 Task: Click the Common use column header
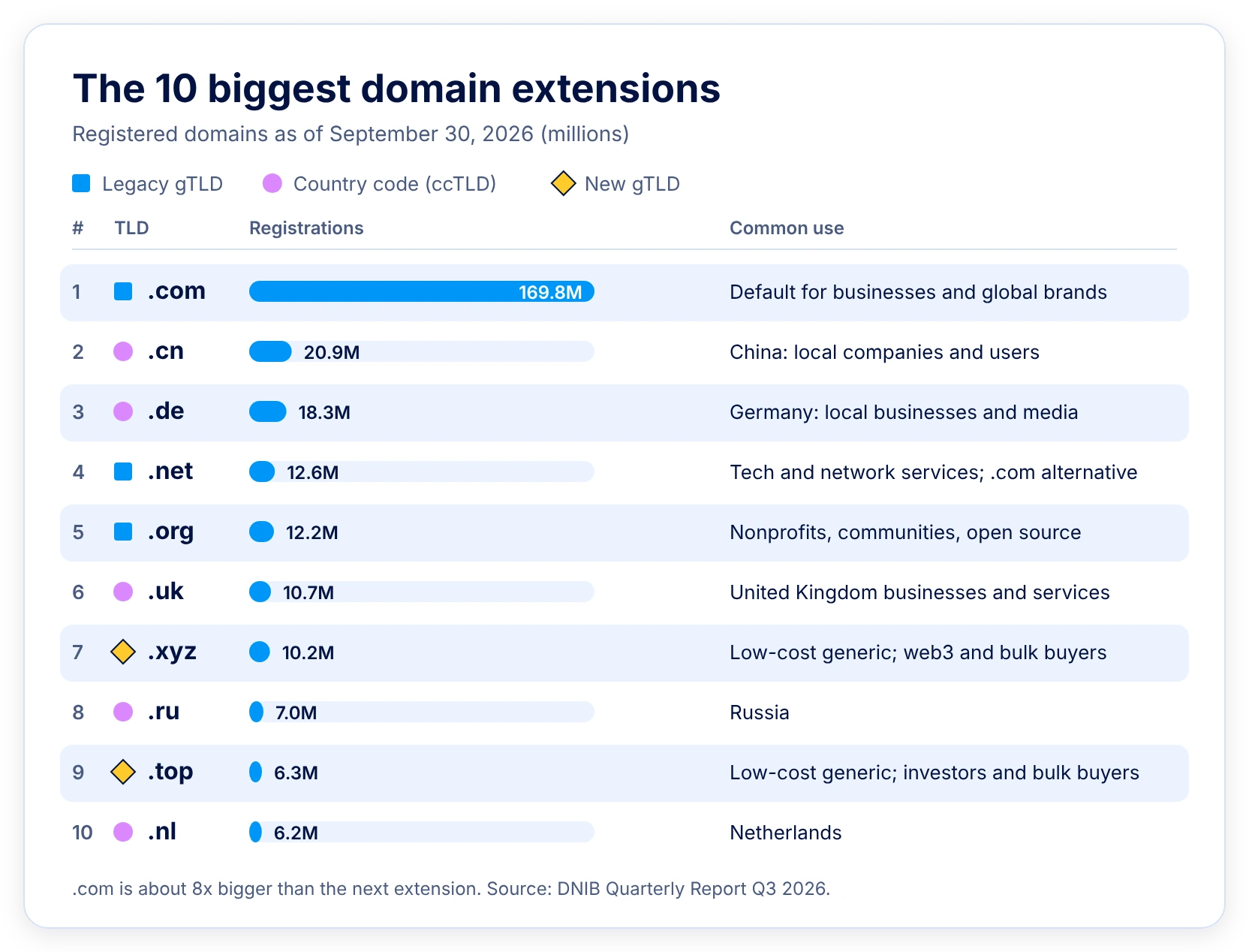click(x=787, y=228)
